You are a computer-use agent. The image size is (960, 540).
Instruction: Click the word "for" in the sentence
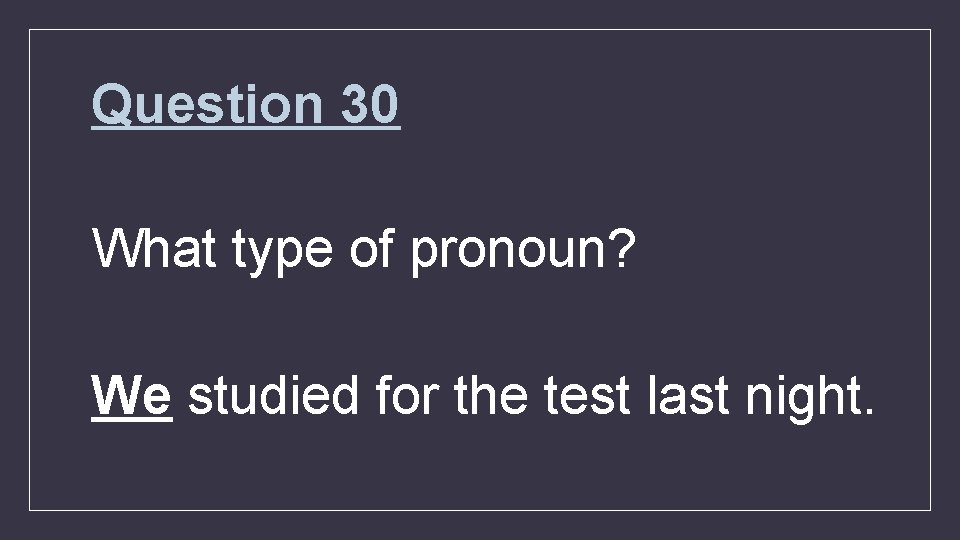407,394
